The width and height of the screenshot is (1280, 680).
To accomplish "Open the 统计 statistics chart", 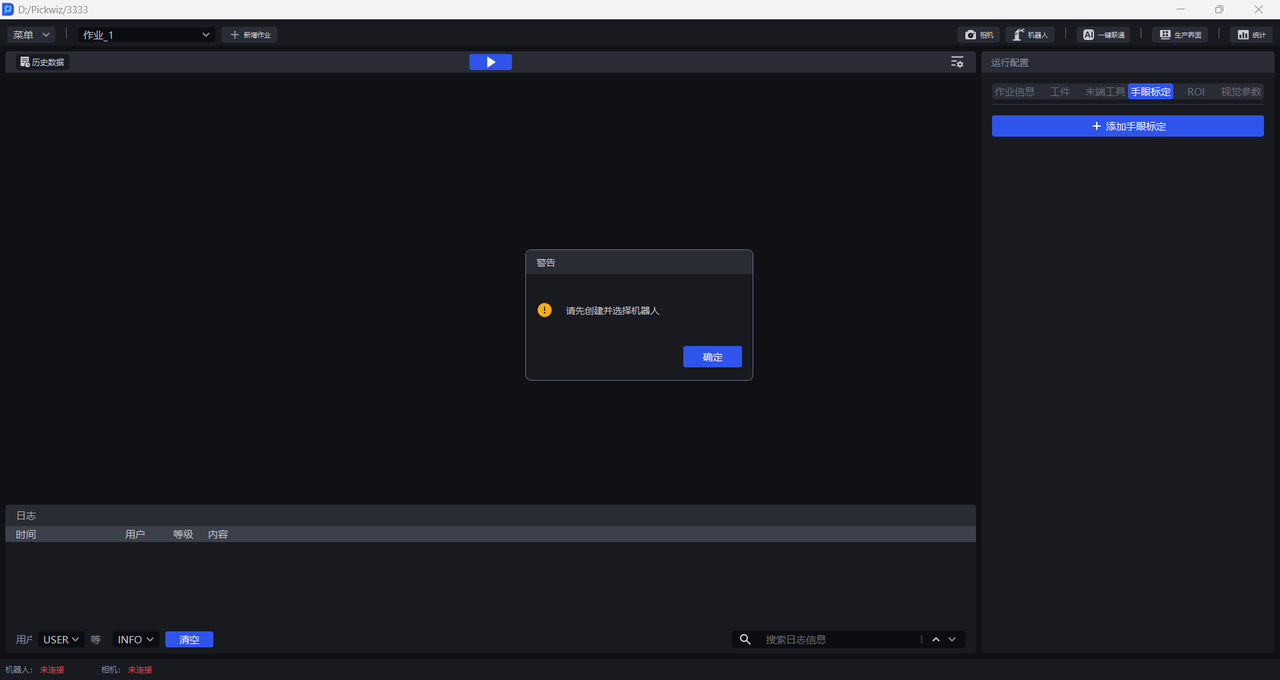I will pyautogui.click(x=1251, y=35).
